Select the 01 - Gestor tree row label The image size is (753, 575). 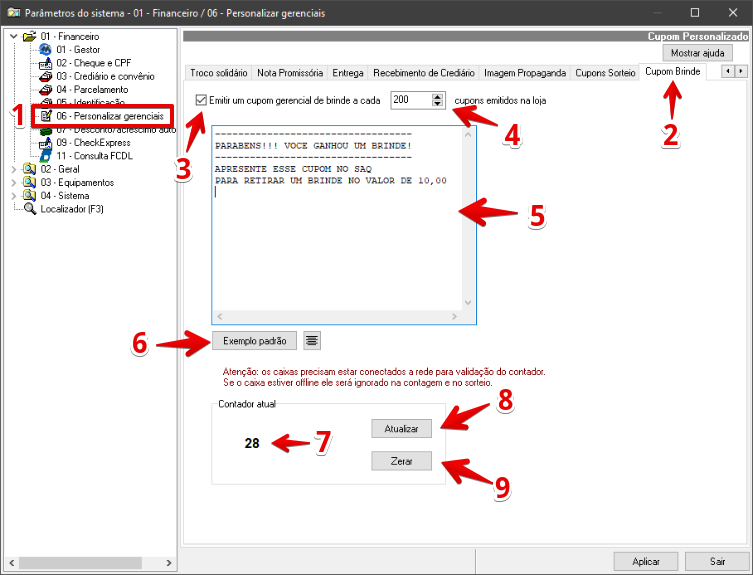coord(78,49)
